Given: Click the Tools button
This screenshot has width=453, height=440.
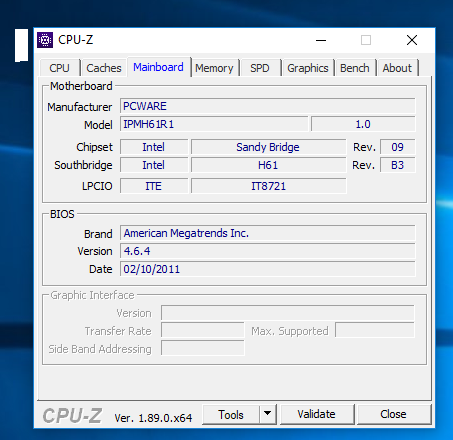Looking at the screenshot, I should point(231,415).
